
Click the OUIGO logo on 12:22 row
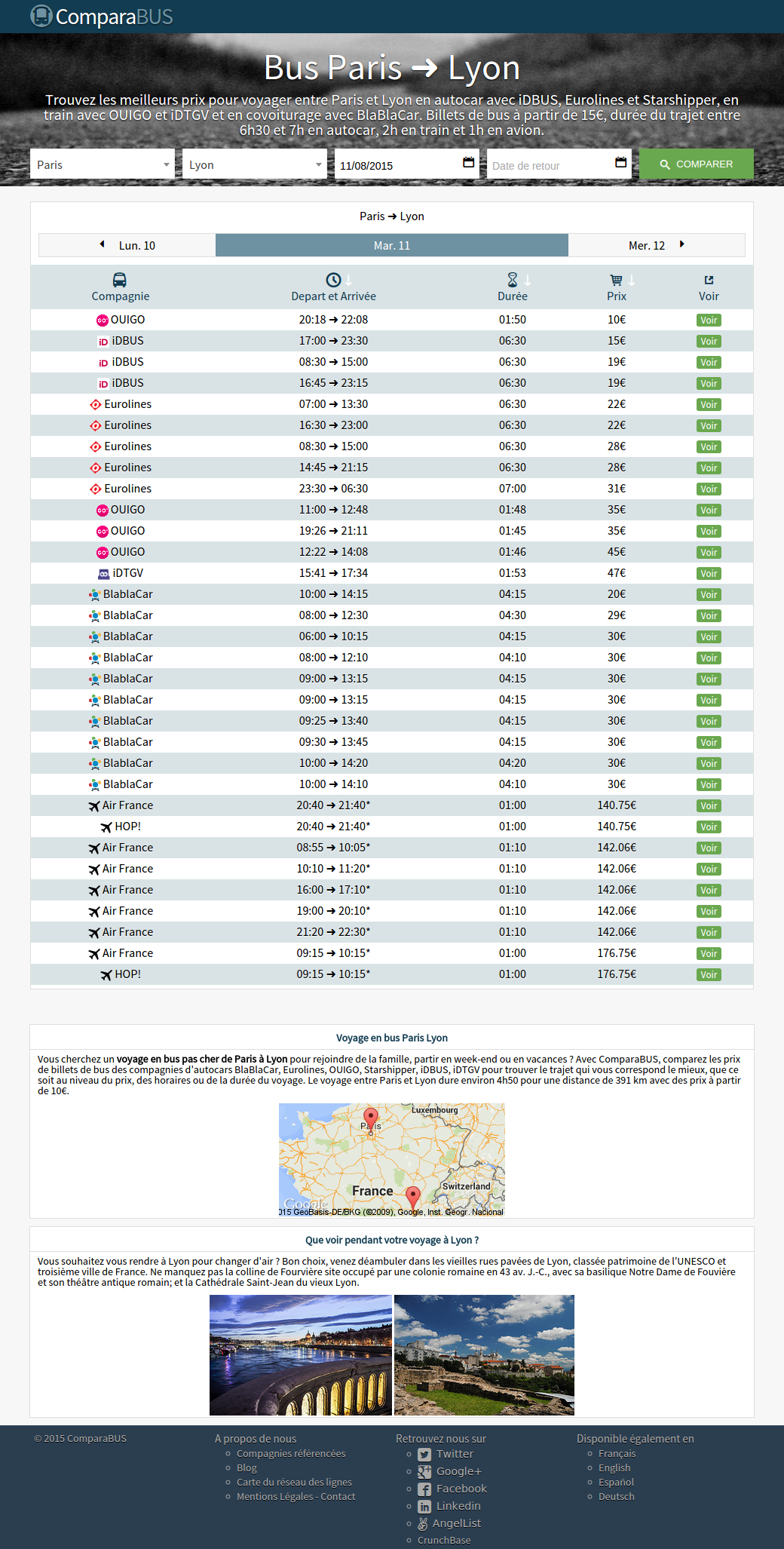click(103, 553)
